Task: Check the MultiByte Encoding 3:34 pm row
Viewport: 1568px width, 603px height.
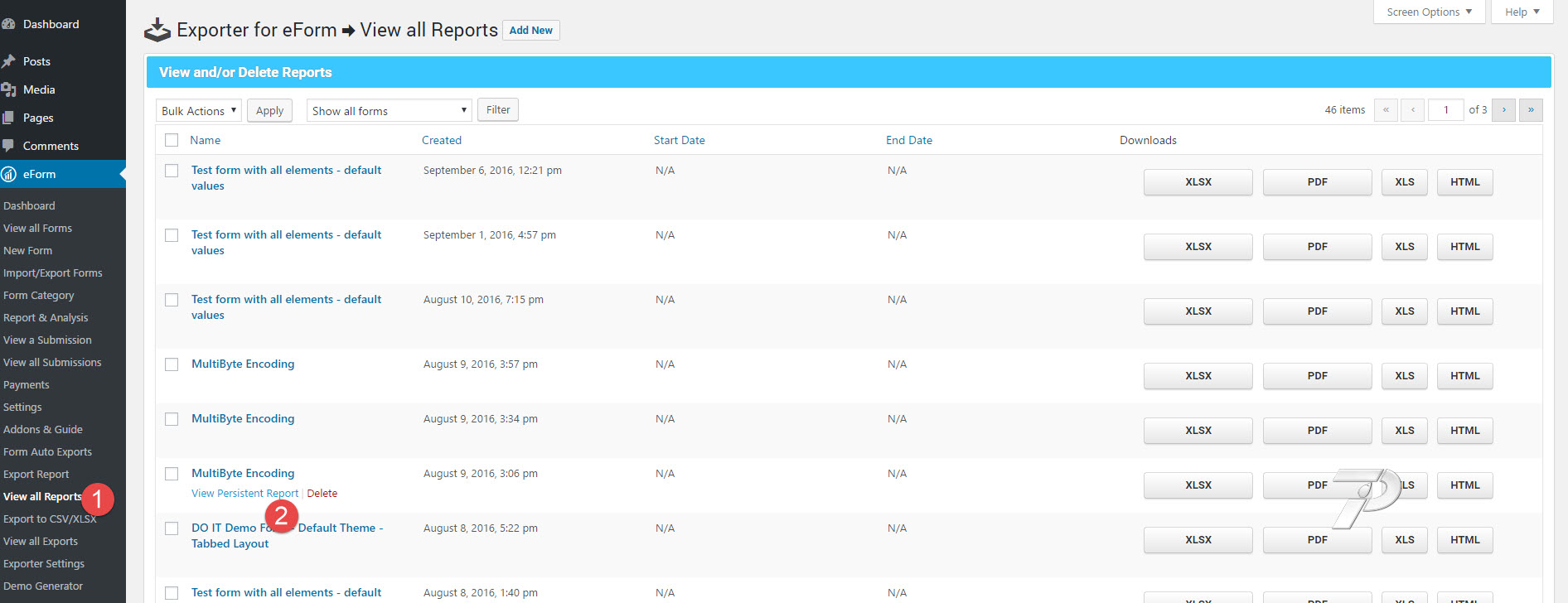Action: [172, 419]
